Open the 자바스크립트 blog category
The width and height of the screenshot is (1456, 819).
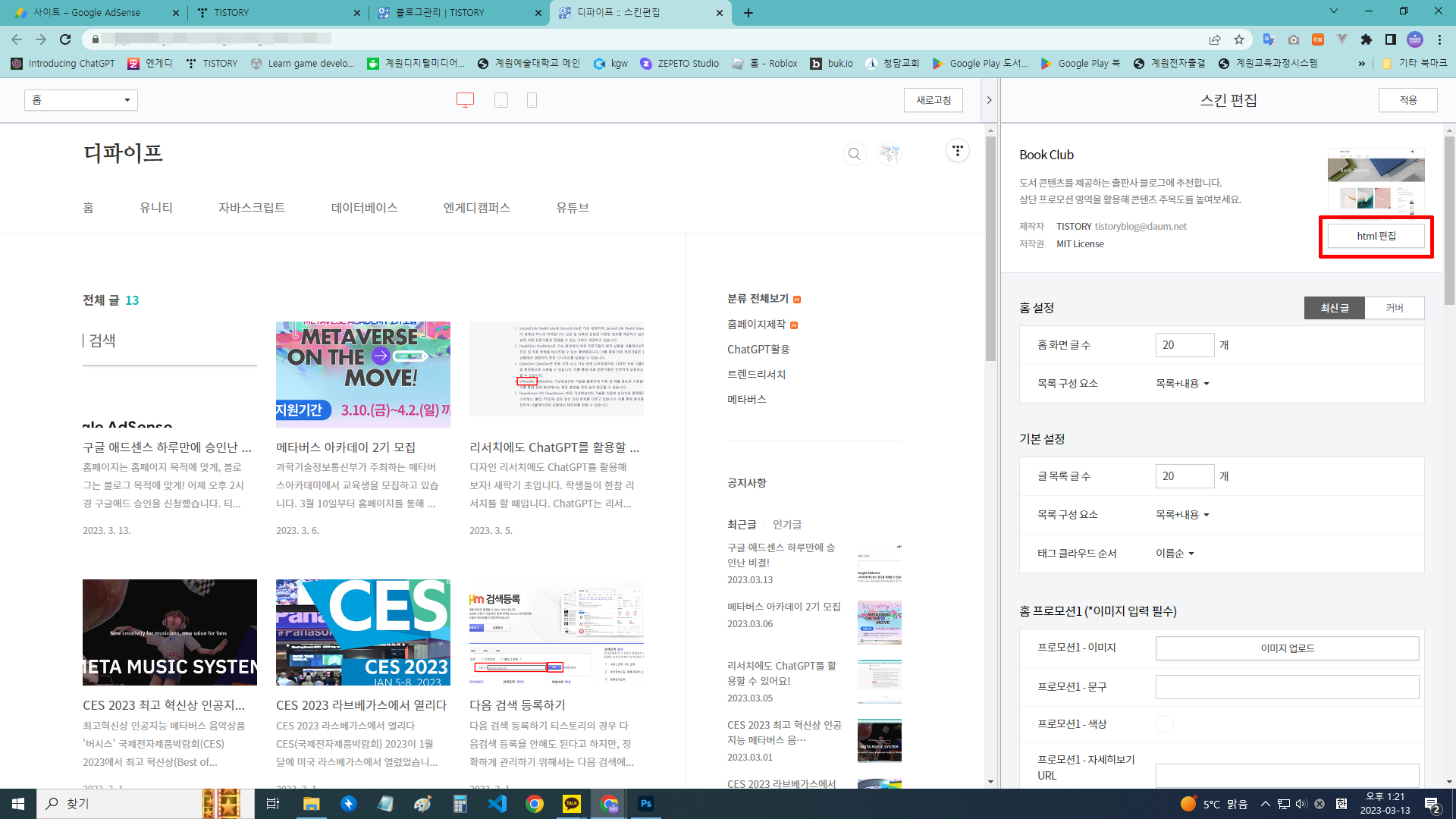(252, 208)
